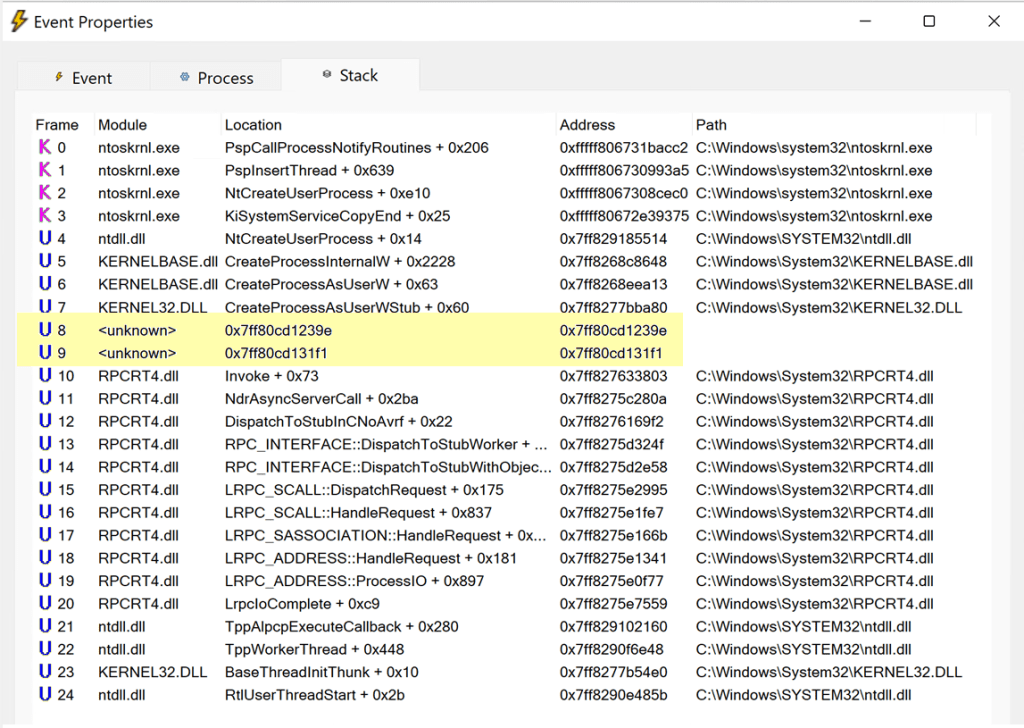Open the Process tab

(216, 78)
